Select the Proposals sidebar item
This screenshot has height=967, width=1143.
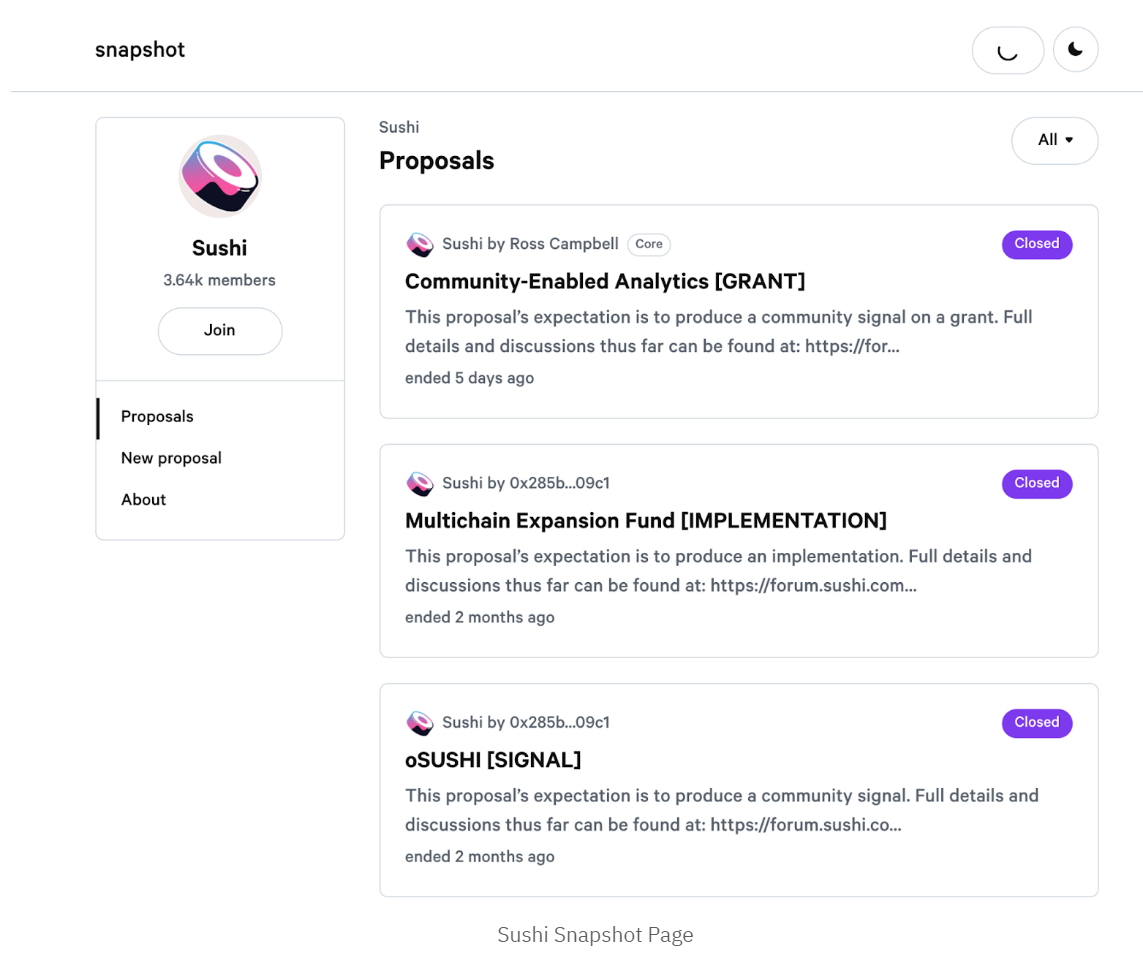[x=157, y=417]
